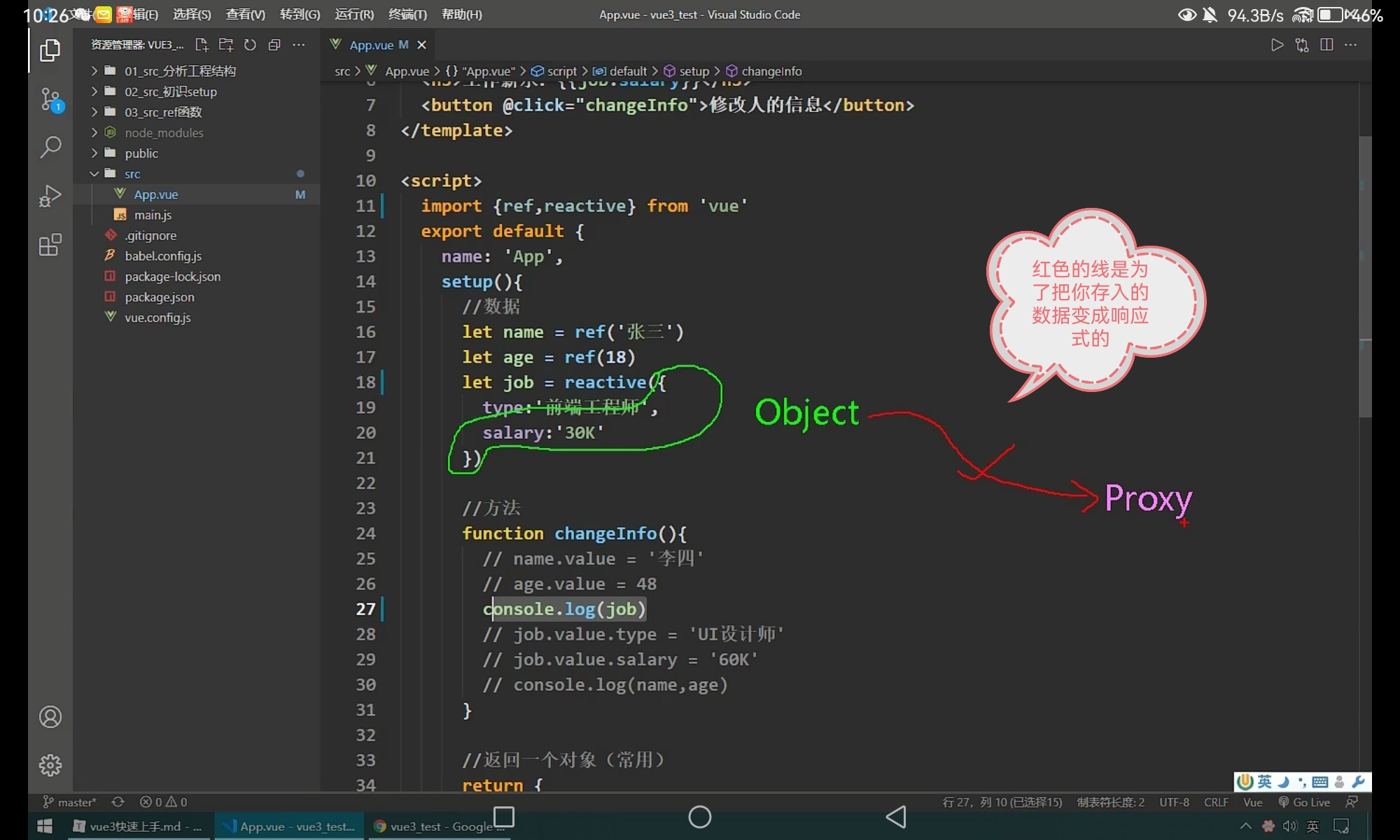Screen dimensions: 1400x840
Task: Switch input method via 英 tray indicator
Action: pos(1312,827)
